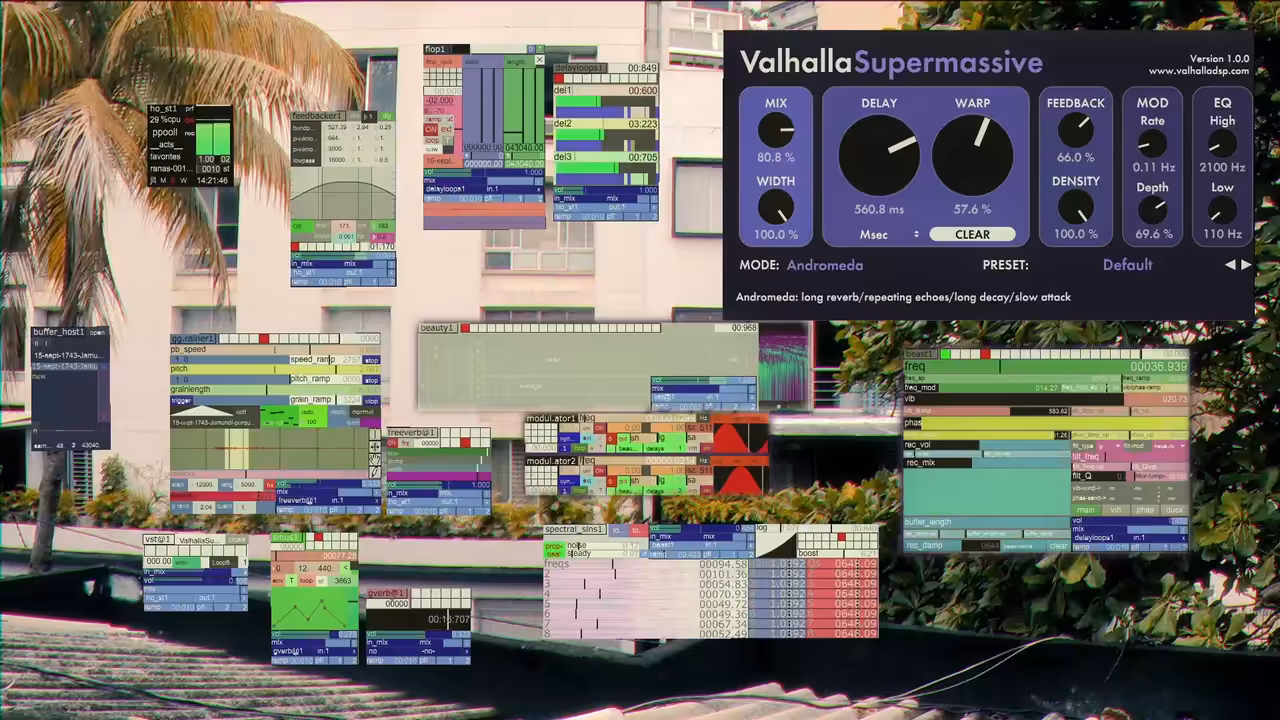
Task: Open the Default preset menu
Action: click(x=1127, y=265)
